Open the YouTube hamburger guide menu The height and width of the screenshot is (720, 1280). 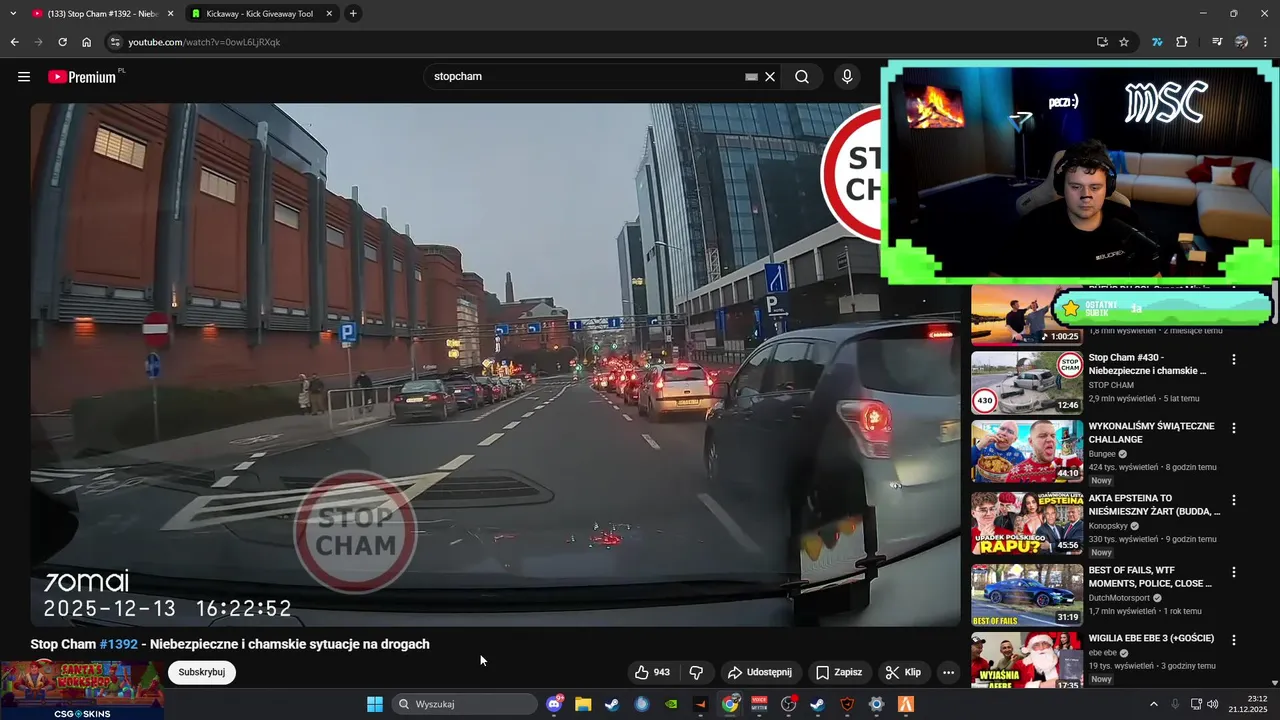pos(24,77)
